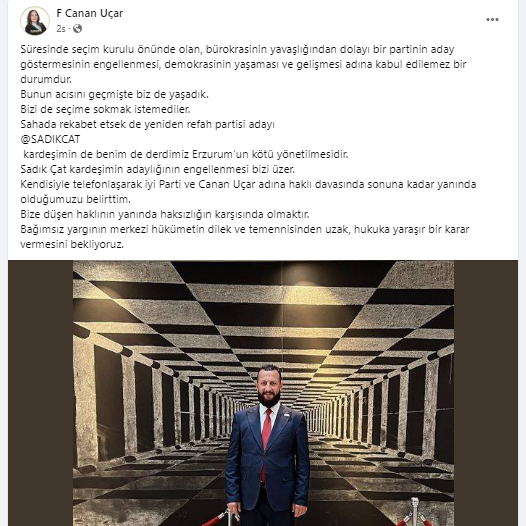This screenshot has width=526, height=526.
Task: Click the line starting "Süresinde seçim kurulu"
Action: (237, 49)
